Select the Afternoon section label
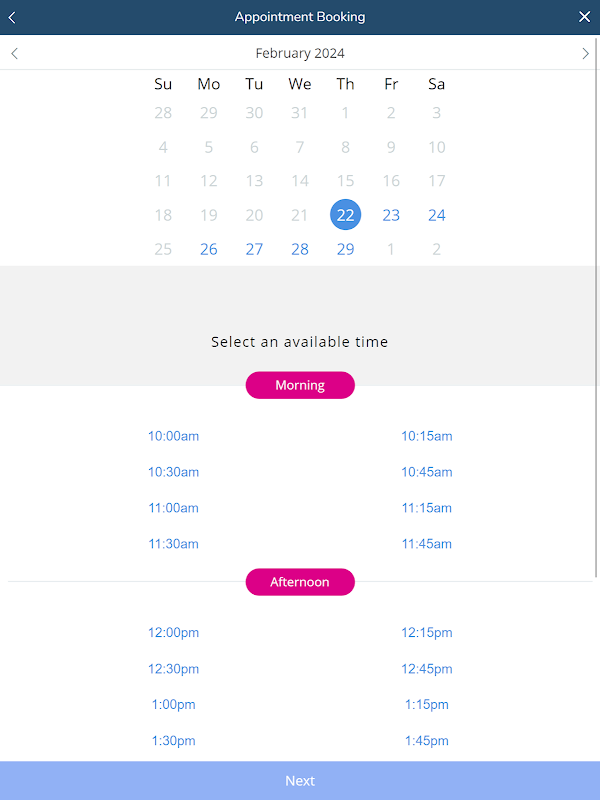The height and width of the screenshot is (800, 600). click(x=300, y=582)
